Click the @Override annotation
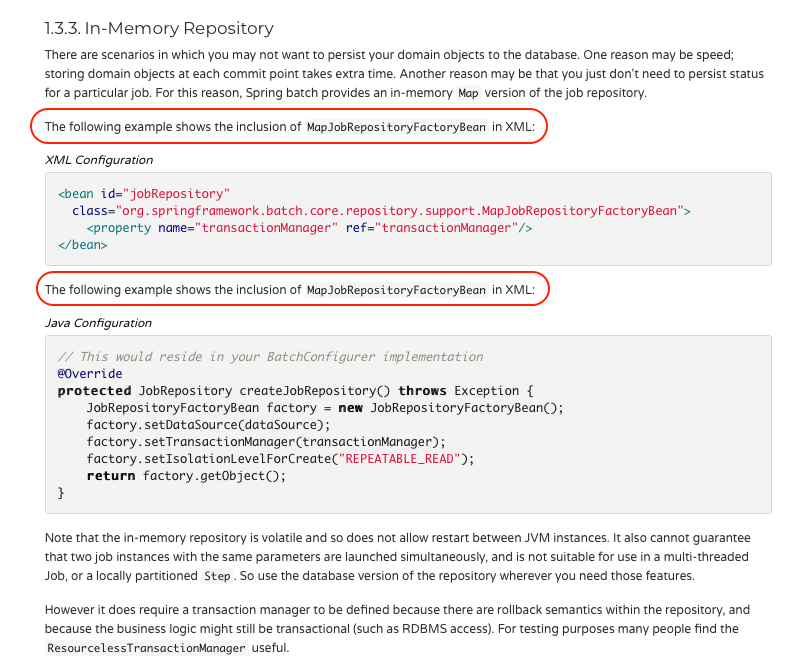This screenshot has height=672, width=798. pyautogui.click(x=90, y=374)
